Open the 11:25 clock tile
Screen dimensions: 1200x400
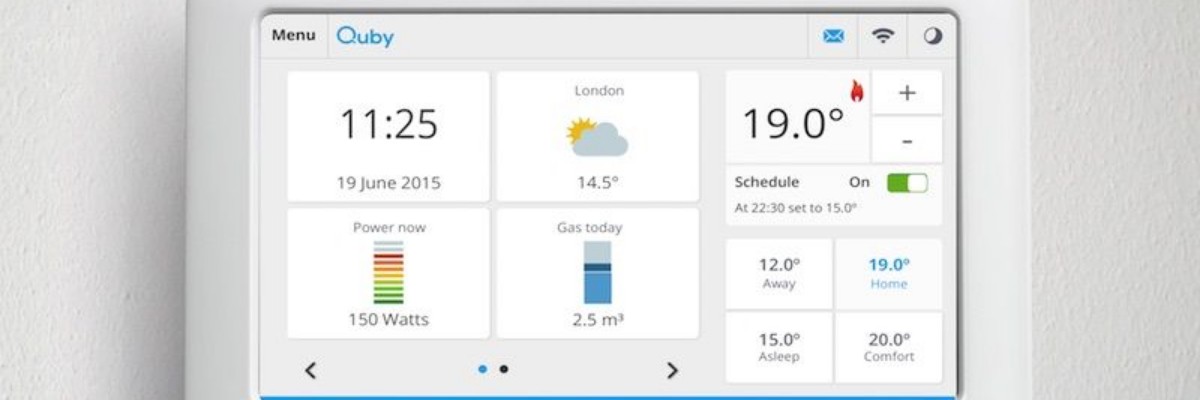pos(388,136)
